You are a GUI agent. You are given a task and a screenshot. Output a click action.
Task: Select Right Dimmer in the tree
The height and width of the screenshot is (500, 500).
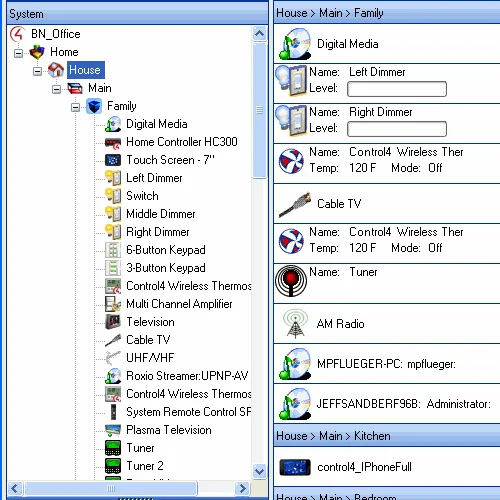click(158, 232)
